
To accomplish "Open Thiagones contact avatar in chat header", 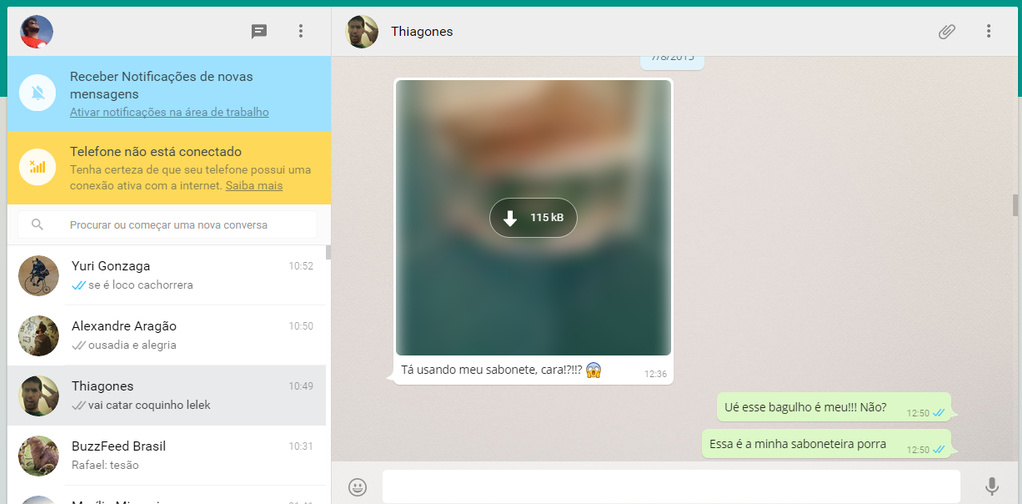I will click(362, 31).
